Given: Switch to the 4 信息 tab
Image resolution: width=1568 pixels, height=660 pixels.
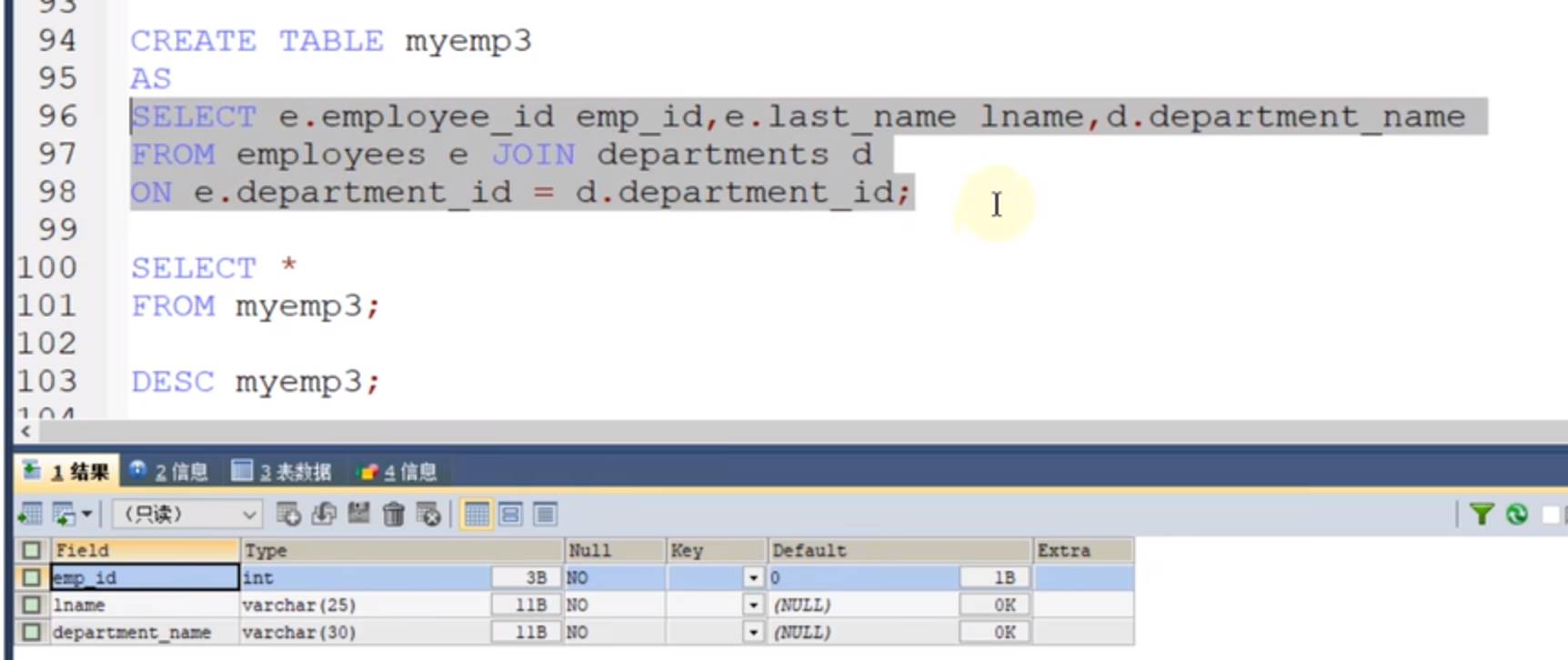Looking at the screenshot, I should tap(397, 471).
